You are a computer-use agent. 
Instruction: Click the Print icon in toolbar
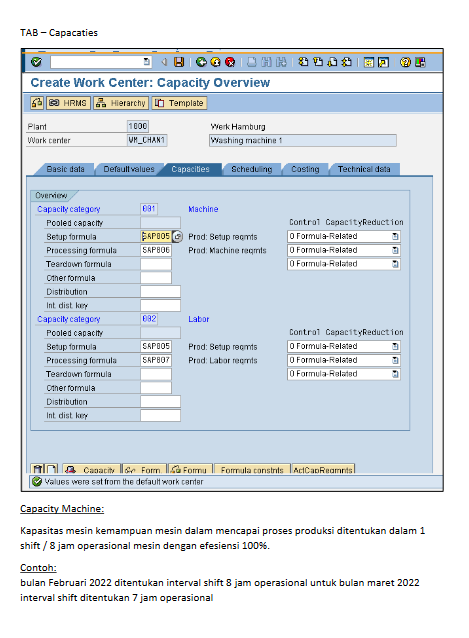point(252,62)
